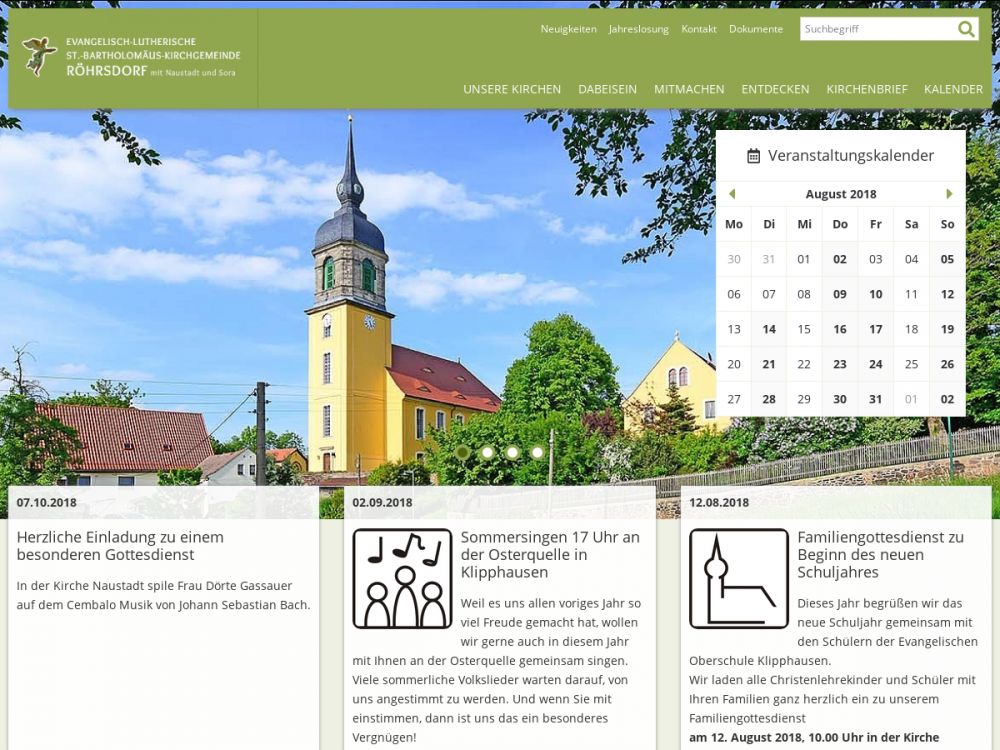The width and height of the screenshot is (1000, 750).
Task: Show the fourth slideshow image dot
Action: [537, 452]
